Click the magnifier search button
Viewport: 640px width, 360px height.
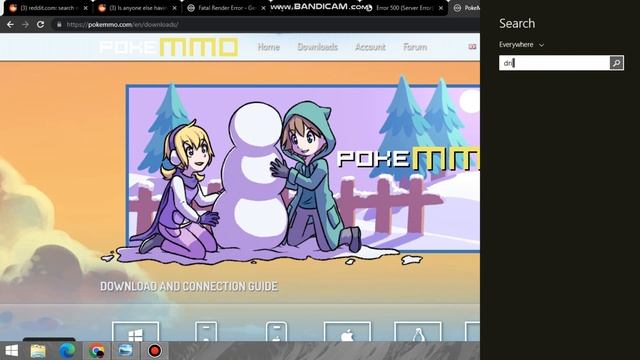617,63
